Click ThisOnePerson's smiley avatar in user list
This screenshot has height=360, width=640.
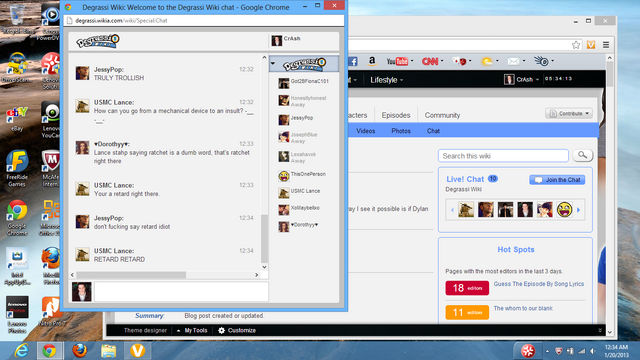(284, 176)
